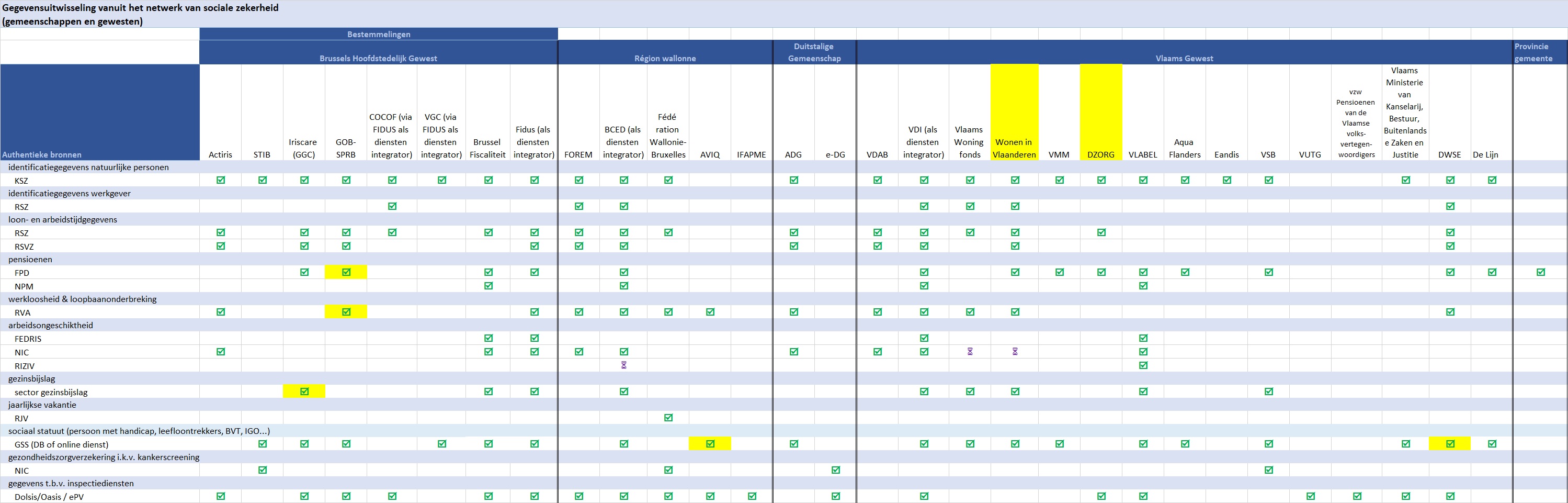Select hourglass icon under Wonen in Vlaanderen column
Screen dimensions: 1568x503
point(1015,351)
